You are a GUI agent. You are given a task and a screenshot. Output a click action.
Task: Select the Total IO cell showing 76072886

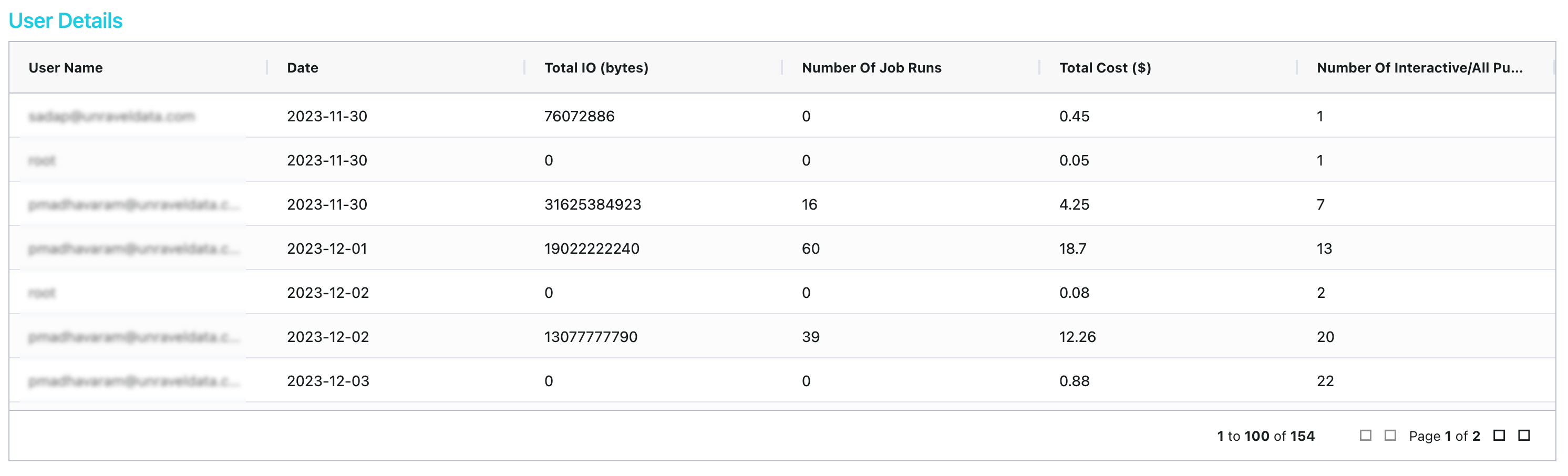pos(579,116)
